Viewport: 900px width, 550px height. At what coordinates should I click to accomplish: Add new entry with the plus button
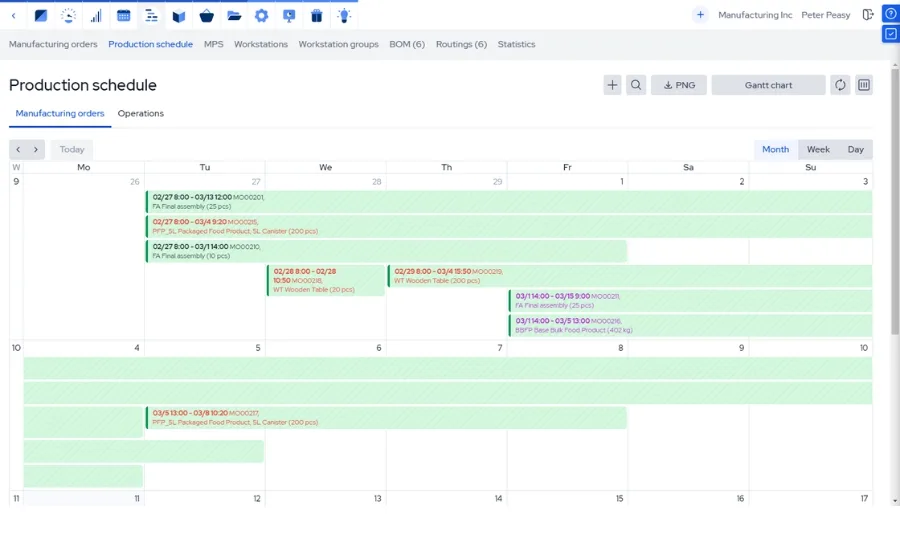[612, 85]
